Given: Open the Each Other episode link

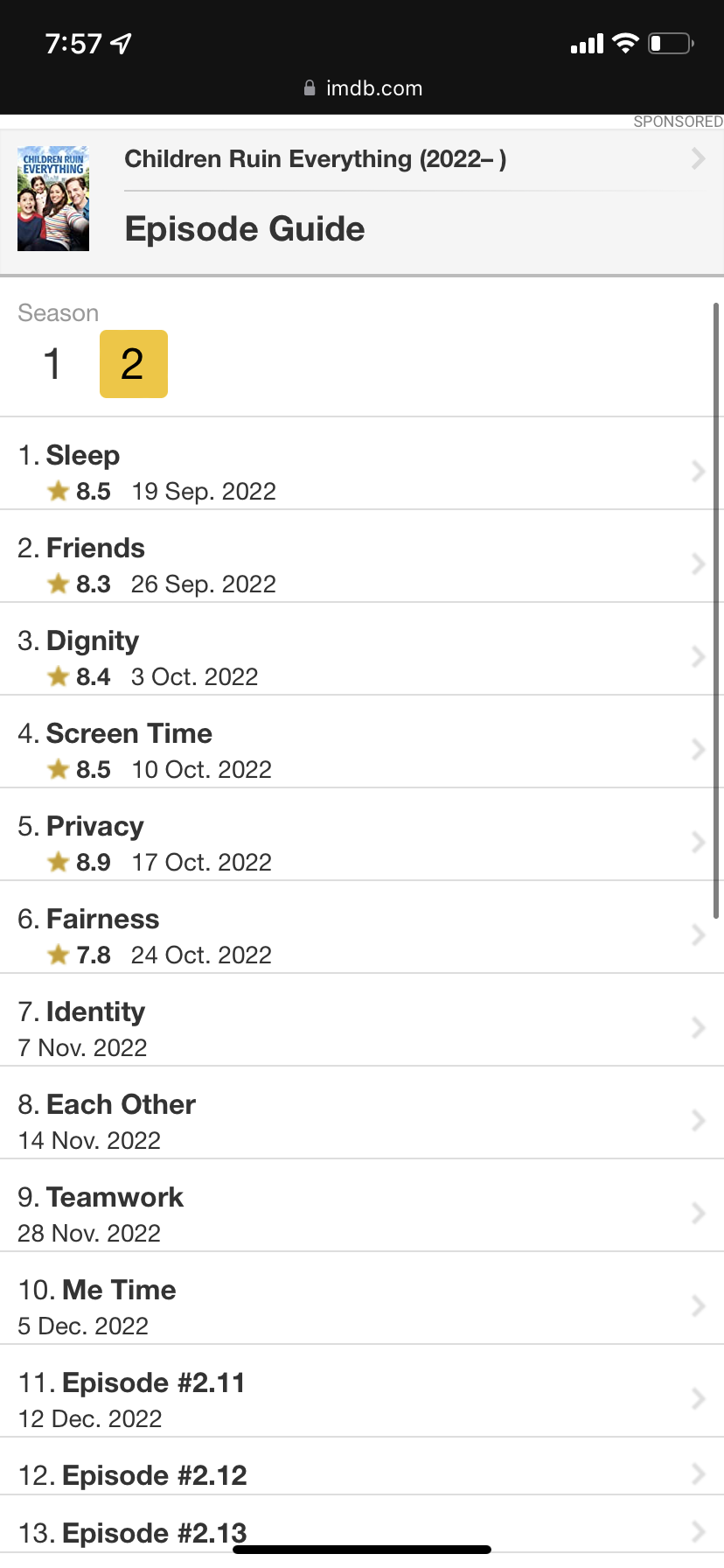Looking at the screenshot, I should pos(121,1105).
